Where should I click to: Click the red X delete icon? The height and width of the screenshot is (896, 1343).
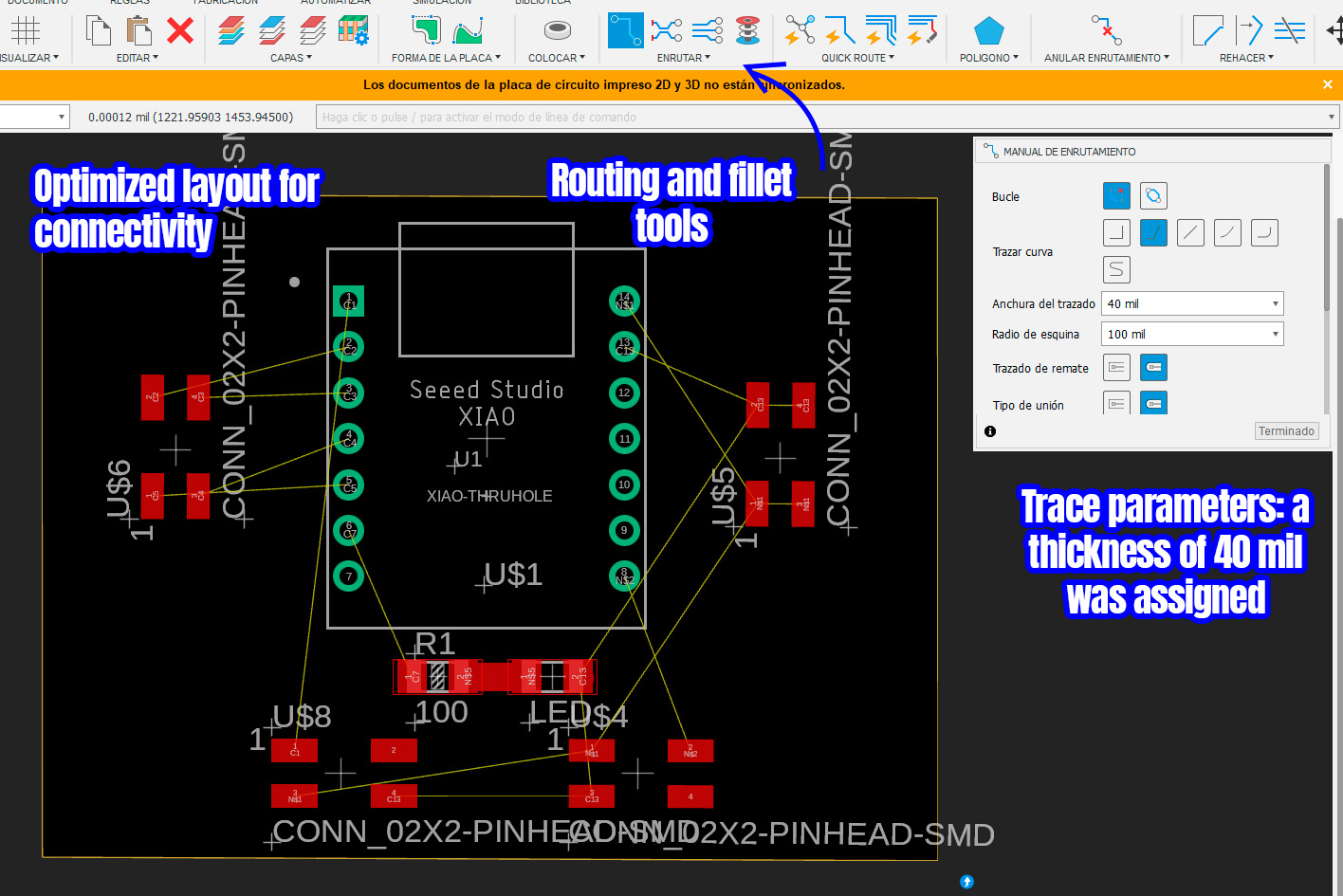tap(180, 30)
